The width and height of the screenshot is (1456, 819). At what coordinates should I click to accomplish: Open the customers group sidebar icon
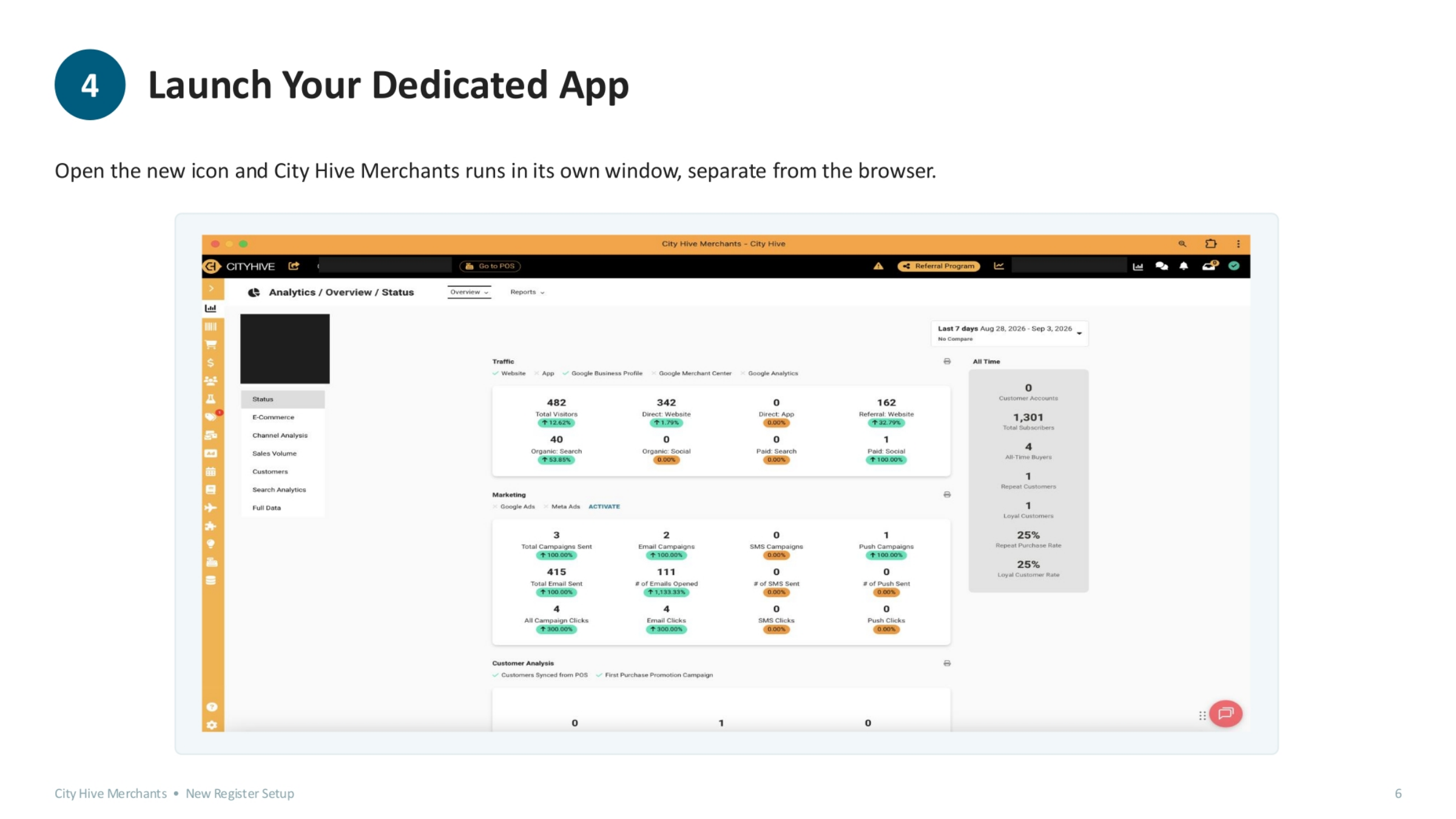(211, 381)
